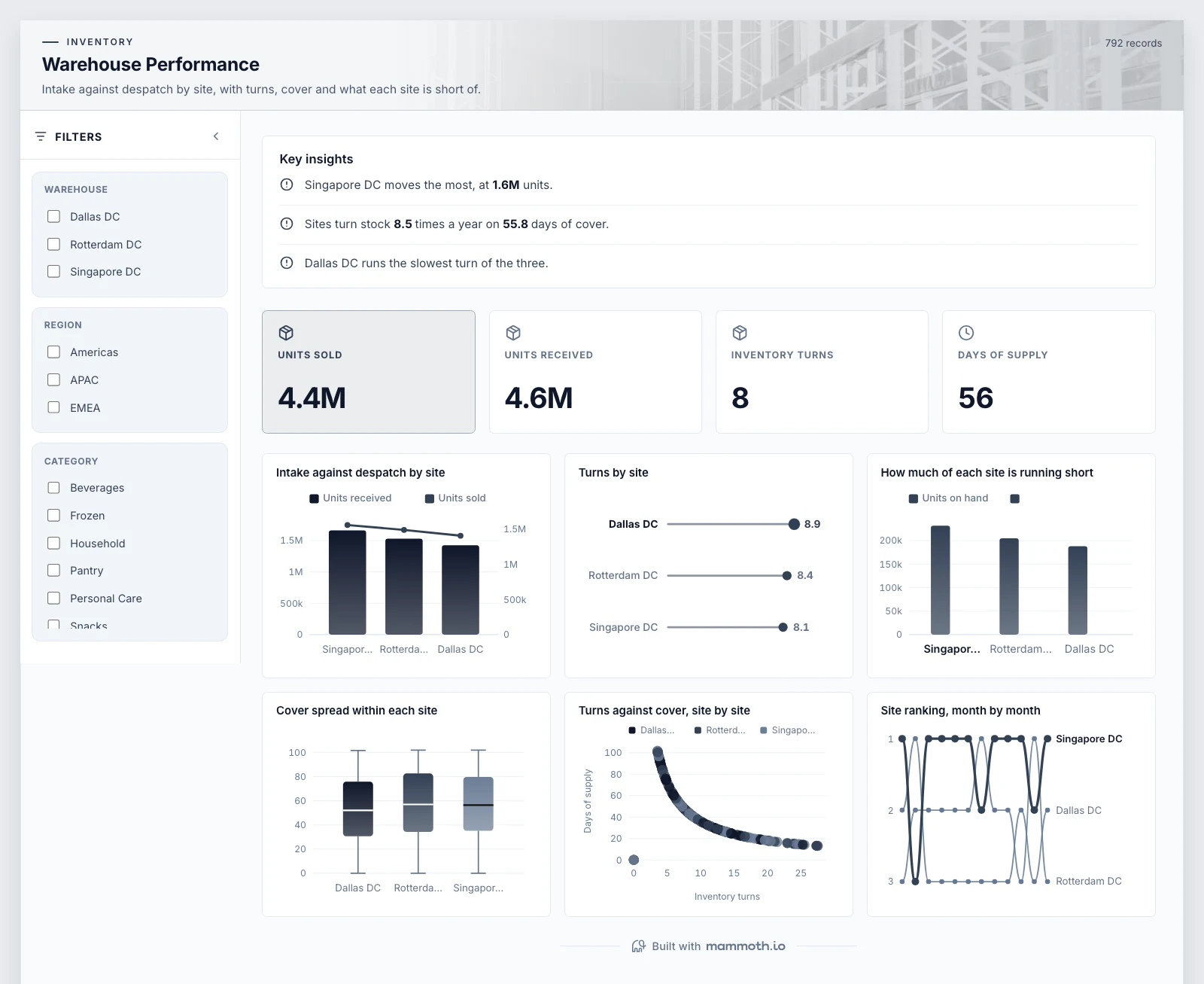Select the Units Received KPI card
Viewport: 1204px width, 984px height.
(x=595, y=372)
